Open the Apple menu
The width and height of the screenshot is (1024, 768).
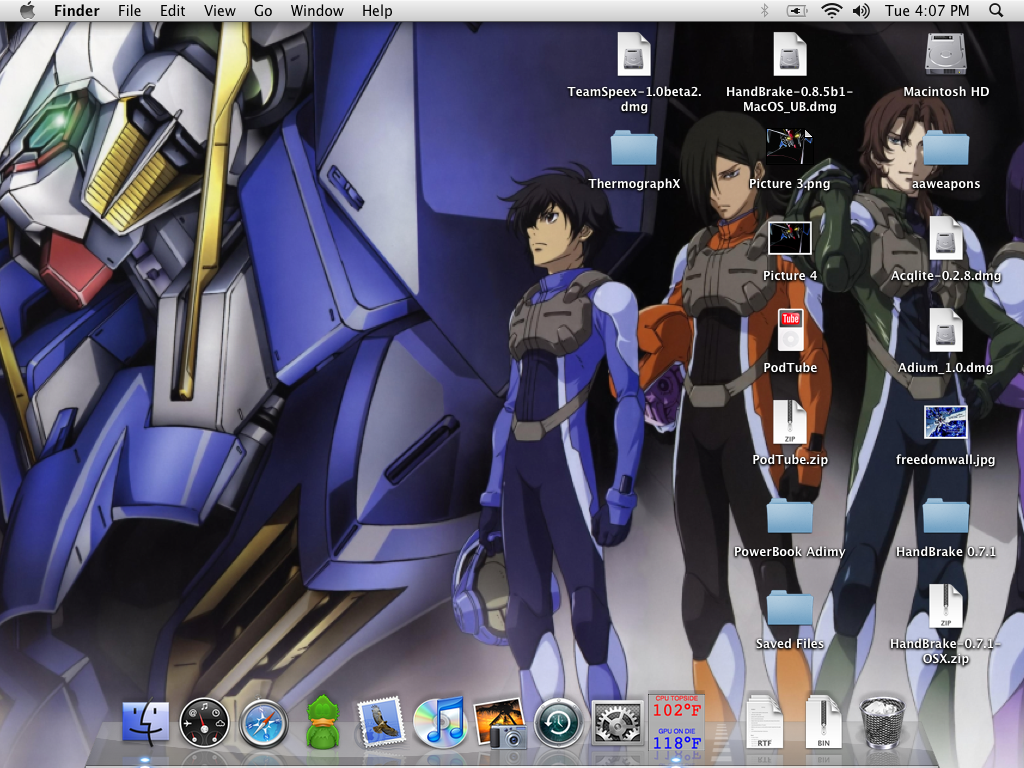[x=27, y=10]
